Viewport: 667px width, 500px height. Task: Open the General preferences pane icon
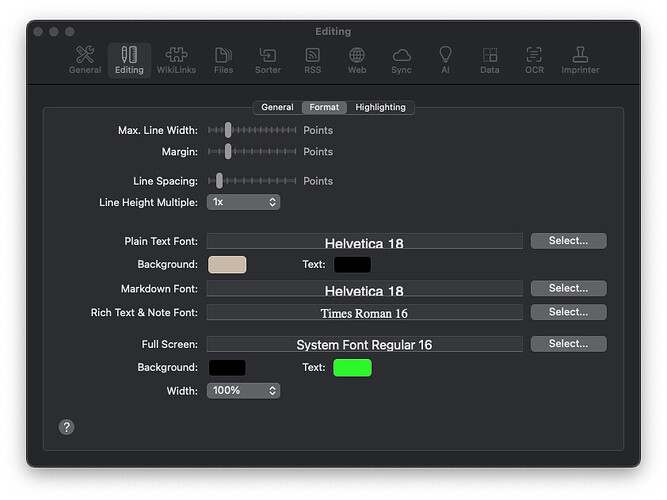(x=85, y=60)
